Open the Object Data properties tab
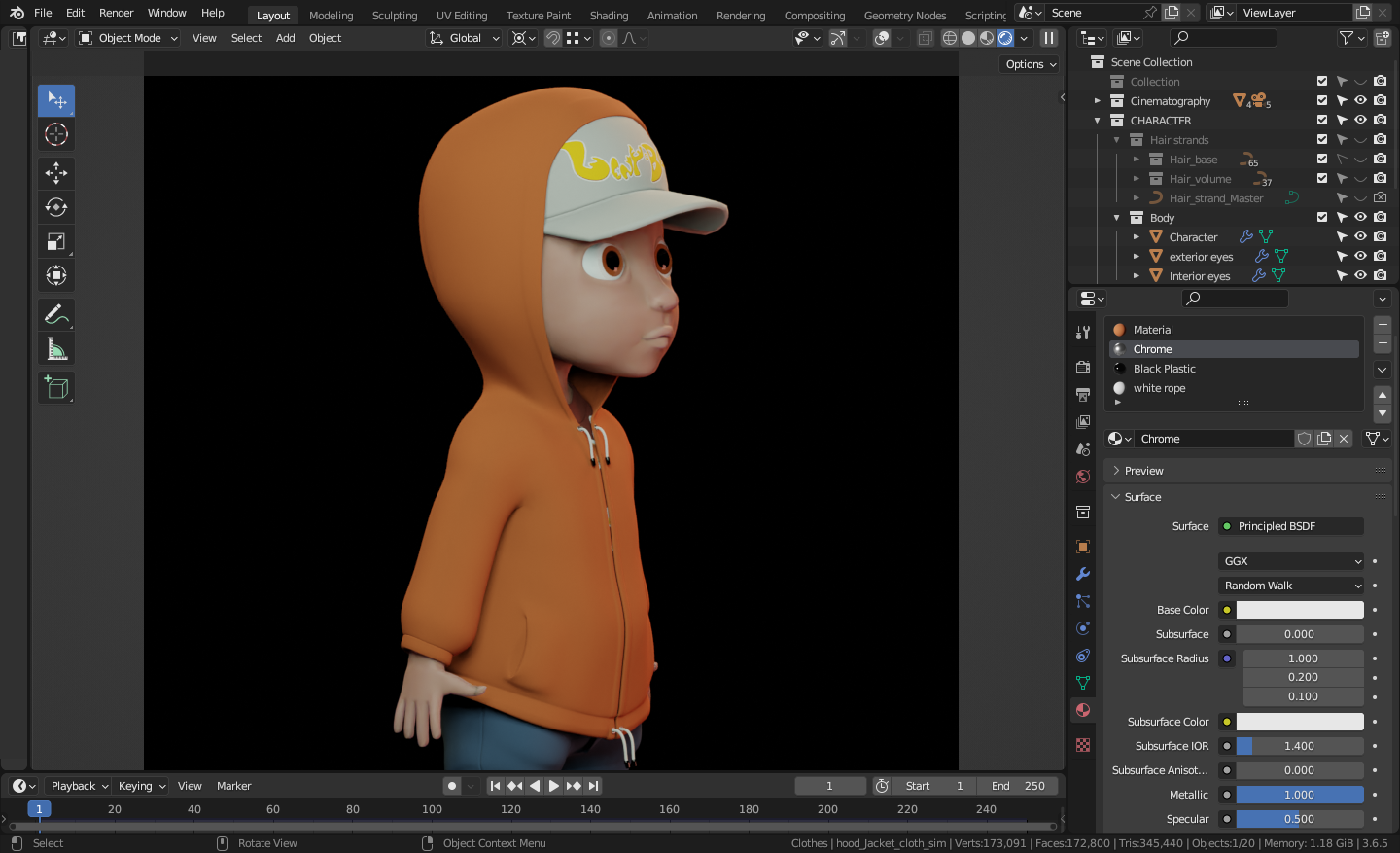Screen dimensions: 1400x853 (1083, 683)
